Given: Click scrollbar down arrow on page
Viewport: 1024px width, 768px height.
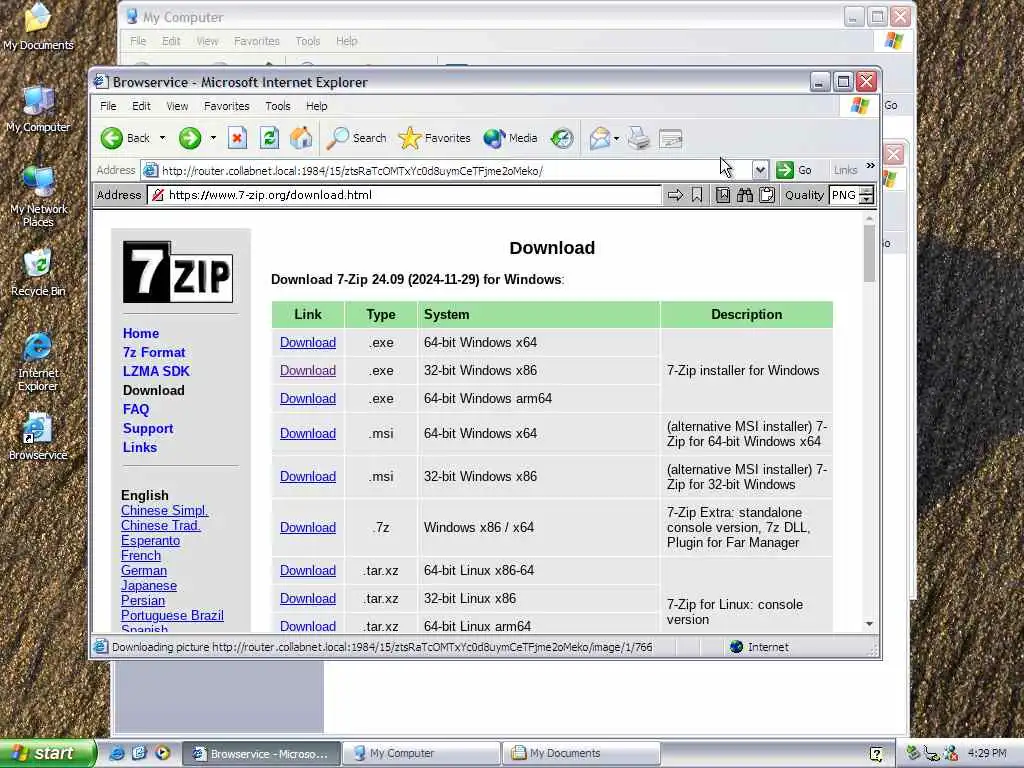Looking at the screenshot, I should [869, 624].
